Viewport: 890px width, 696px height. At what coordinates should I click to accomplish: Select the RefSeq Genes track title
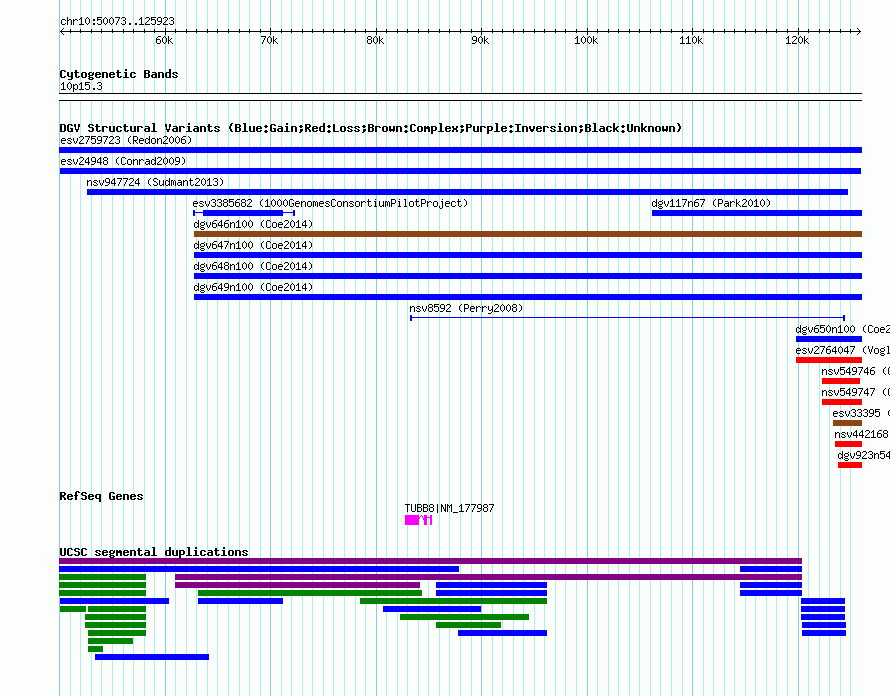click(101, 496)
